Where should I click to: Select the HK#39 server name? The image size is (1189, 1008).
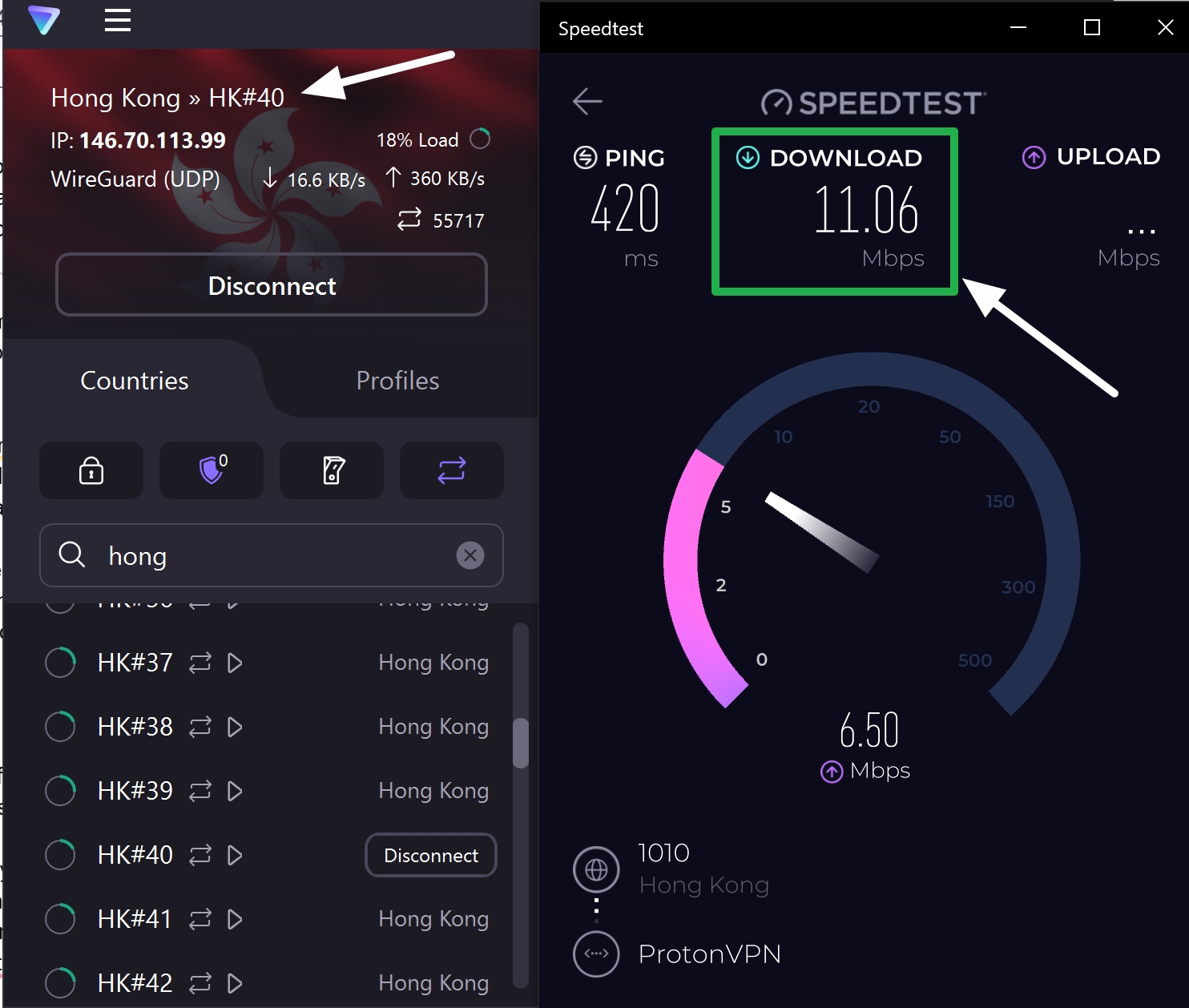pos(135,791)
